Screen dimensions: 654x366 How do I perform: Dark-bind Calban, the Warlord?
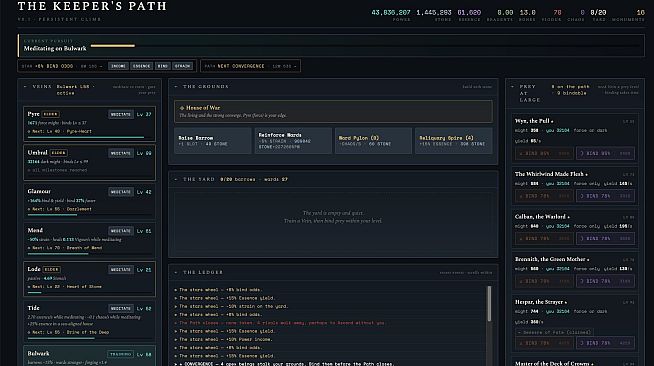606,238
